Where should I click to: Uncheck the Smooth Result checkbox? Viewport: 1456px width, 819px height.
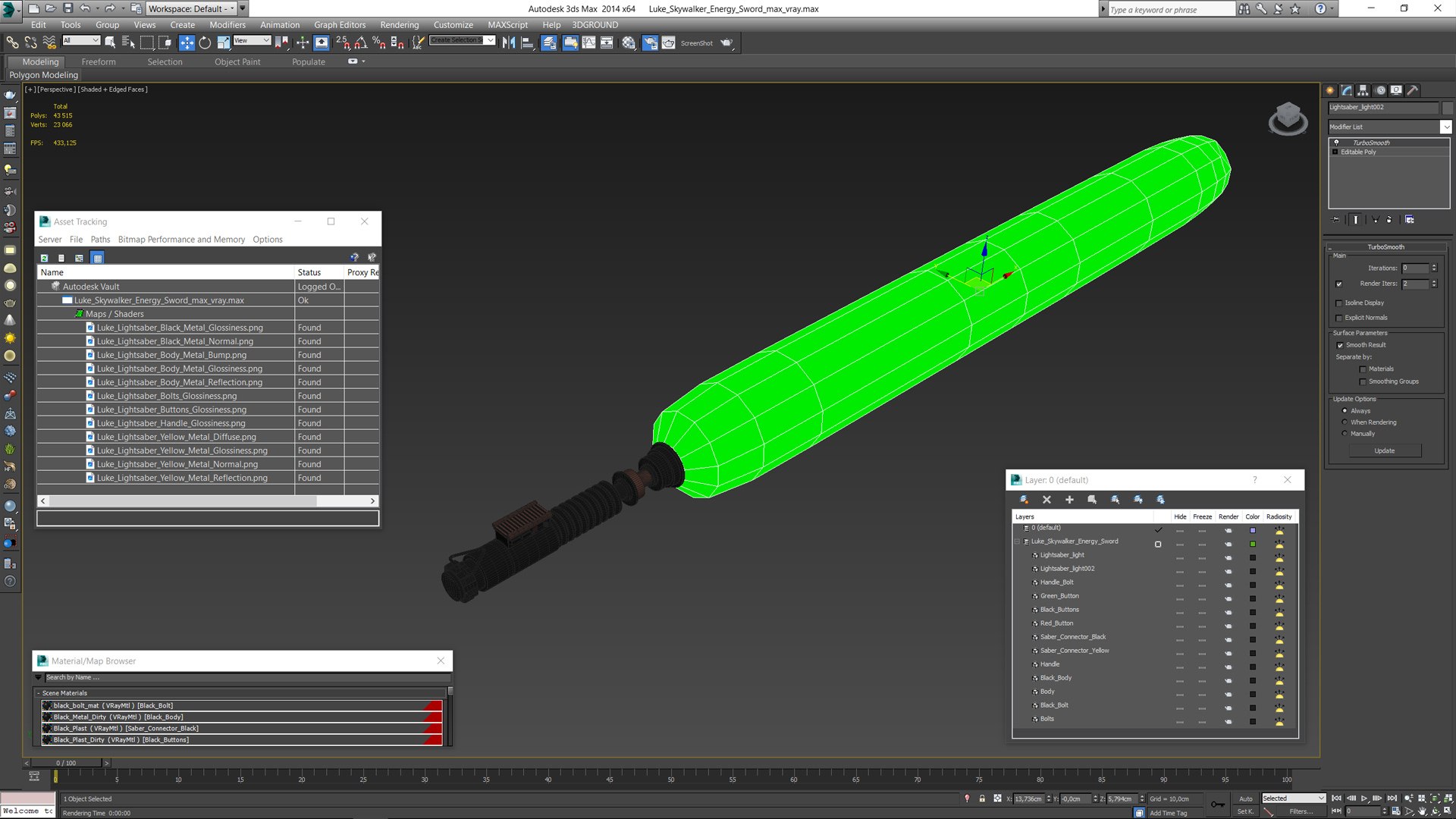1340,346
